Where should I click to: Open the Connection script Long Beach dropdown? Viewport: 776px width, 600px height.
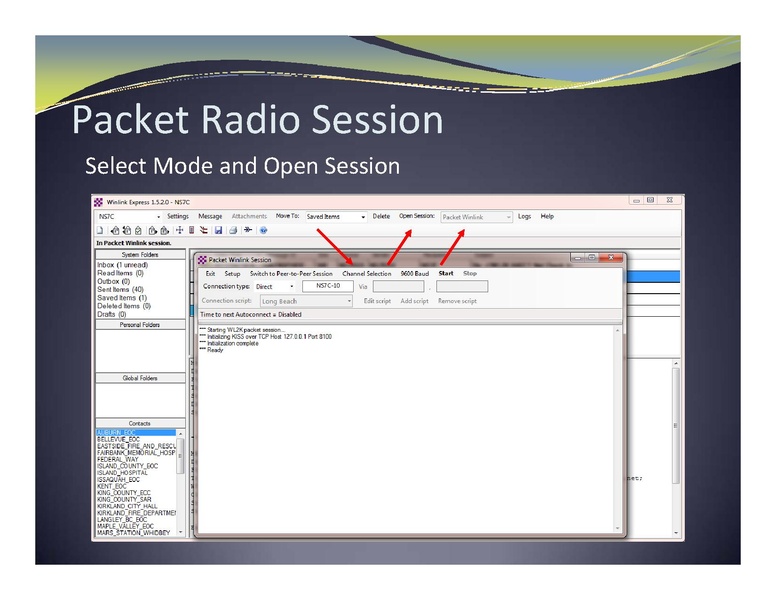[349, 301]
